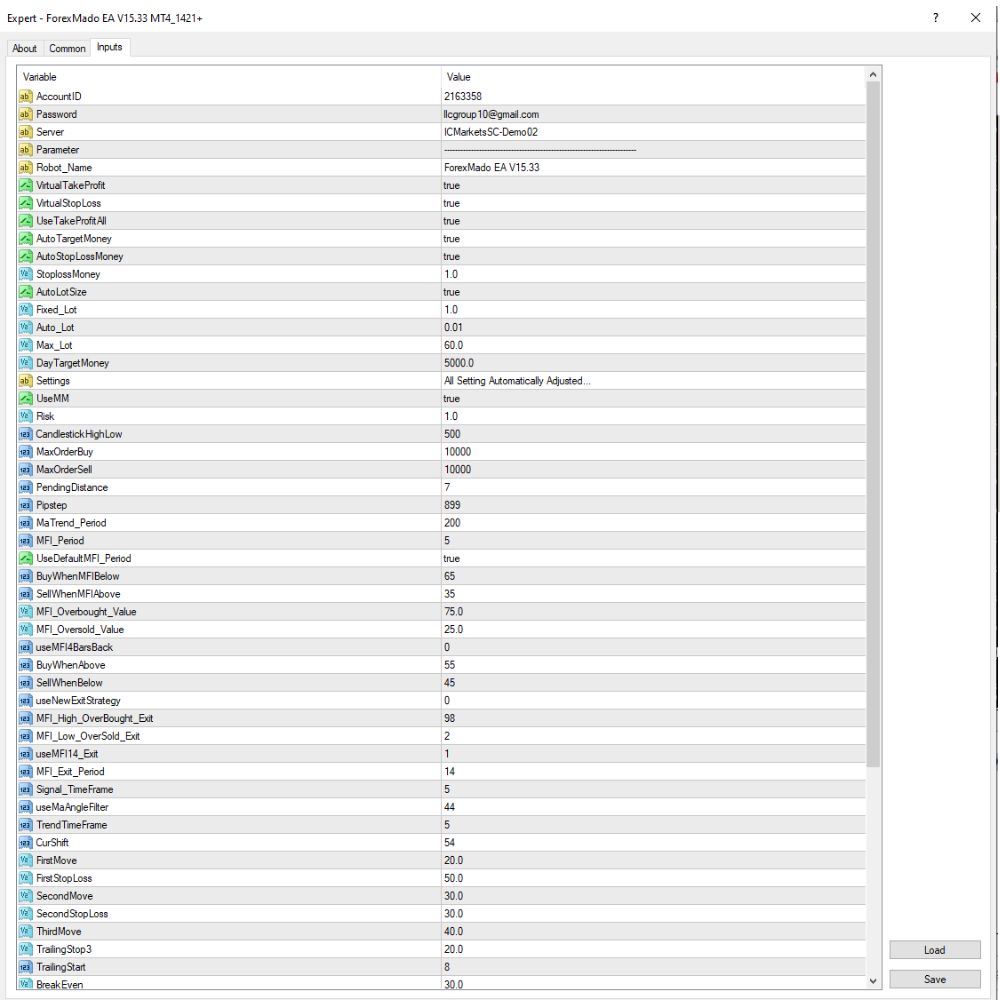Select the Settings row label
Image resolution: width=1000 pixels, height=1000 pixels.
[53, 381]
